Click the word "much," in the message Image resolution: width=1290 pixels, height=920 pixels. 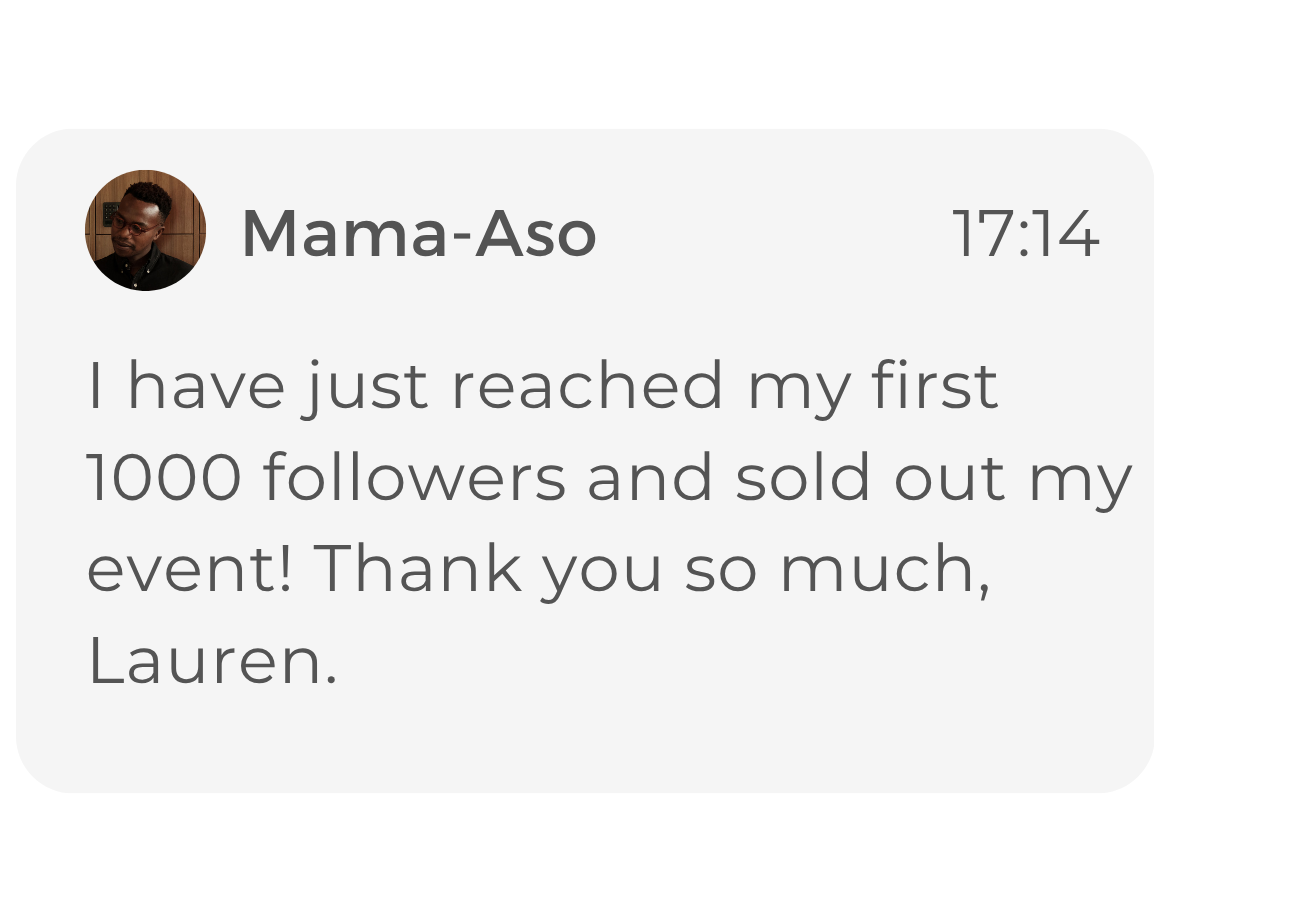click(x=884, y=570)
